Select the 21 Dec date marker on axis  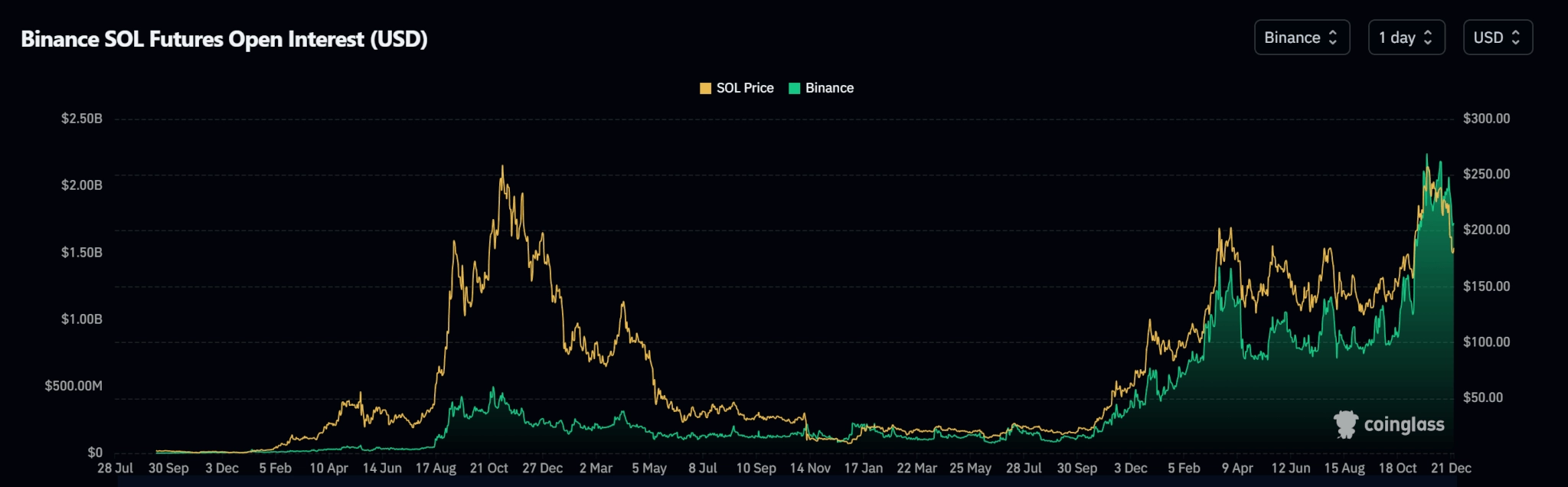[x=1451, y=468]
